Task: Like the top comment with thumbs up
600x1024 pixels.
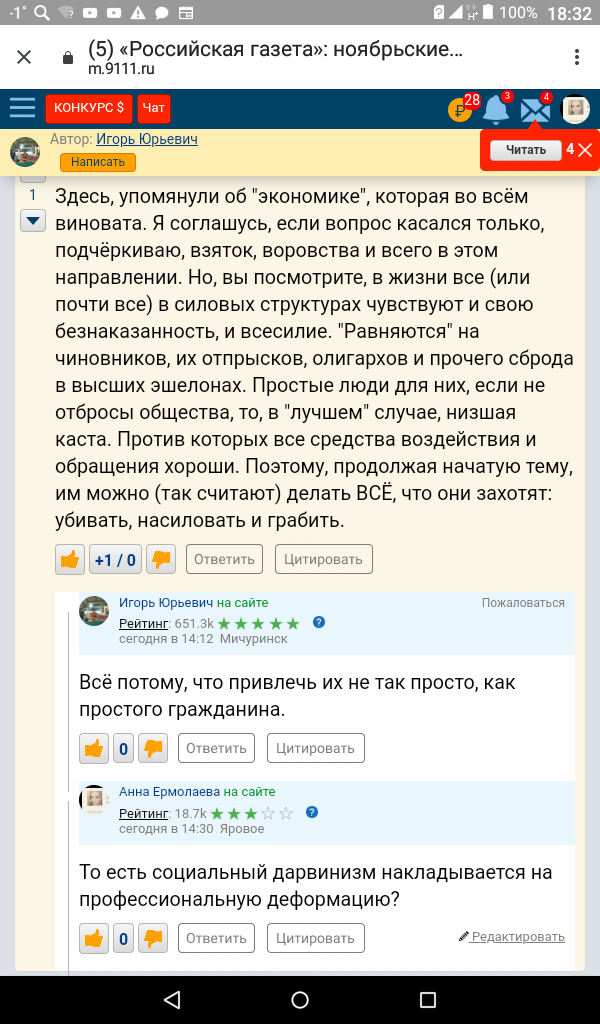Action: pos(70,559)
